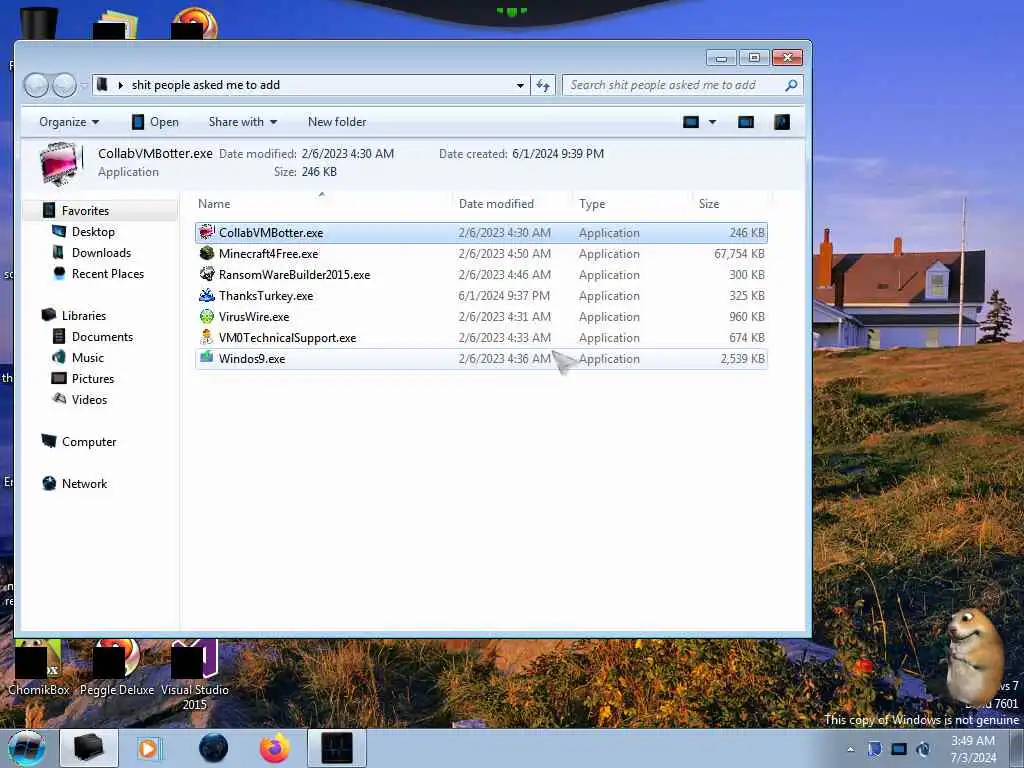Sort files by the Name column

214,204
